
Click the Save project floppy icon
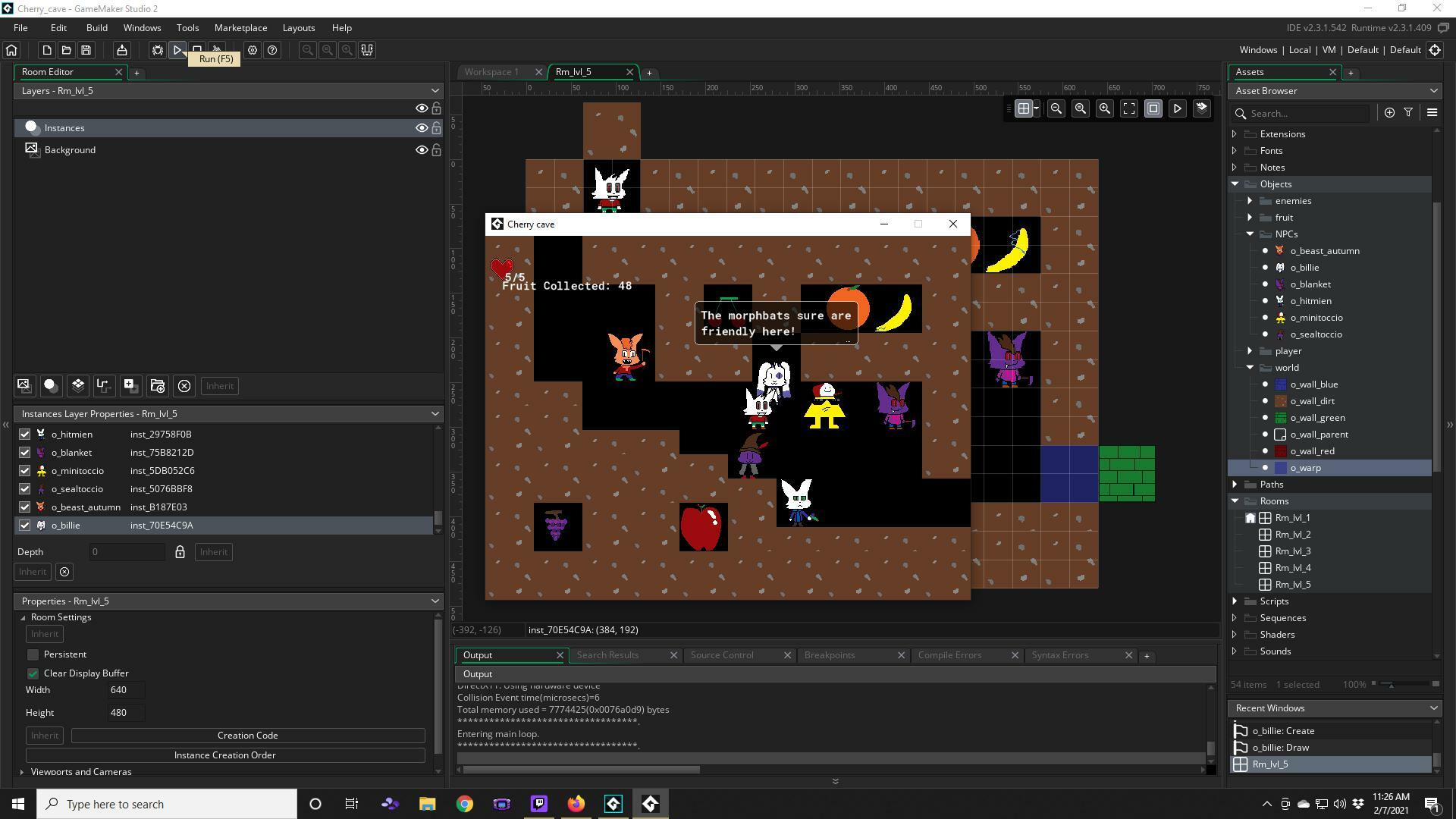click(86, 50)
